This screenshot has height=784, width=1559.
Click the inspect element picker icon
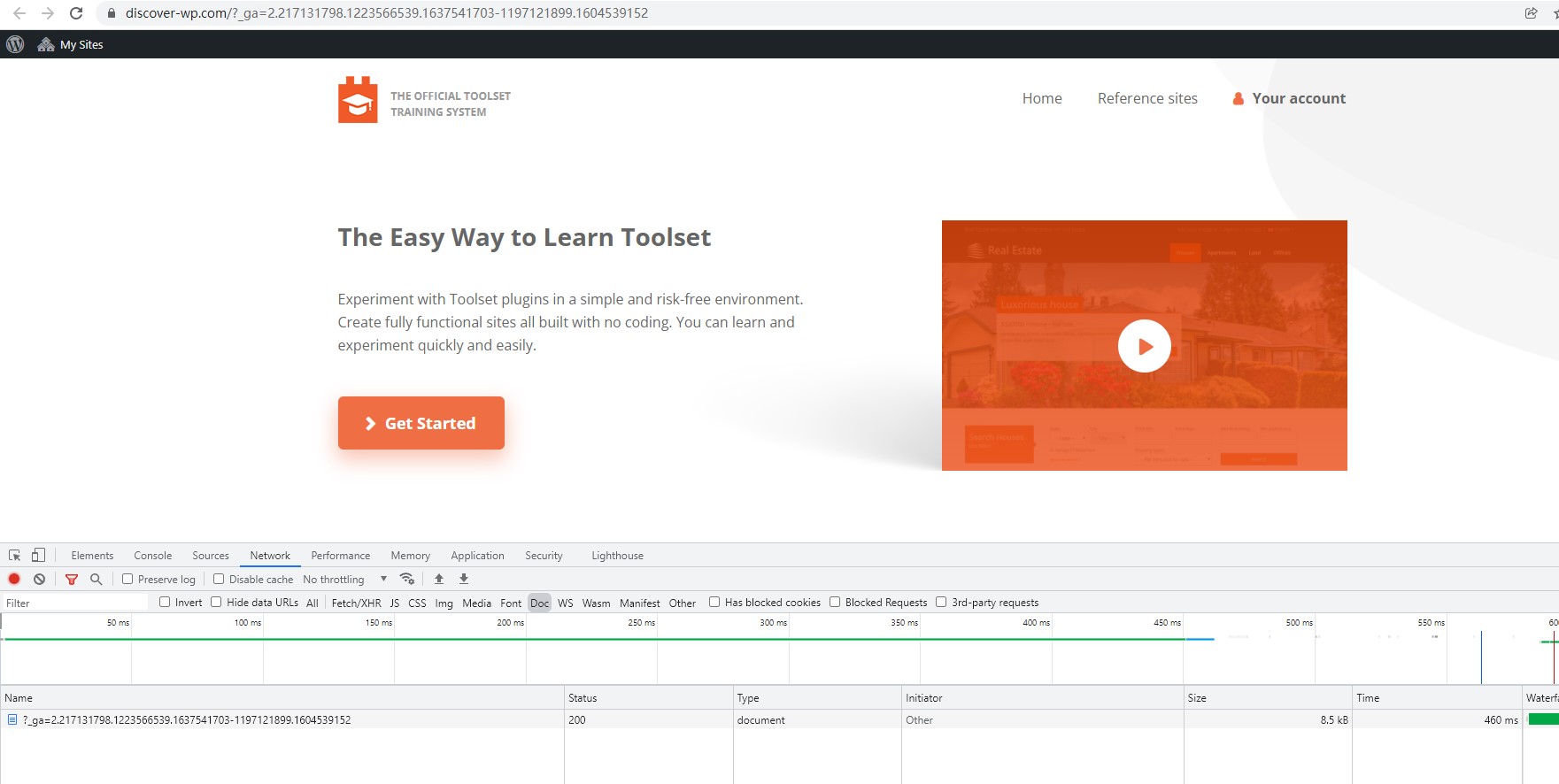point(14,556)
